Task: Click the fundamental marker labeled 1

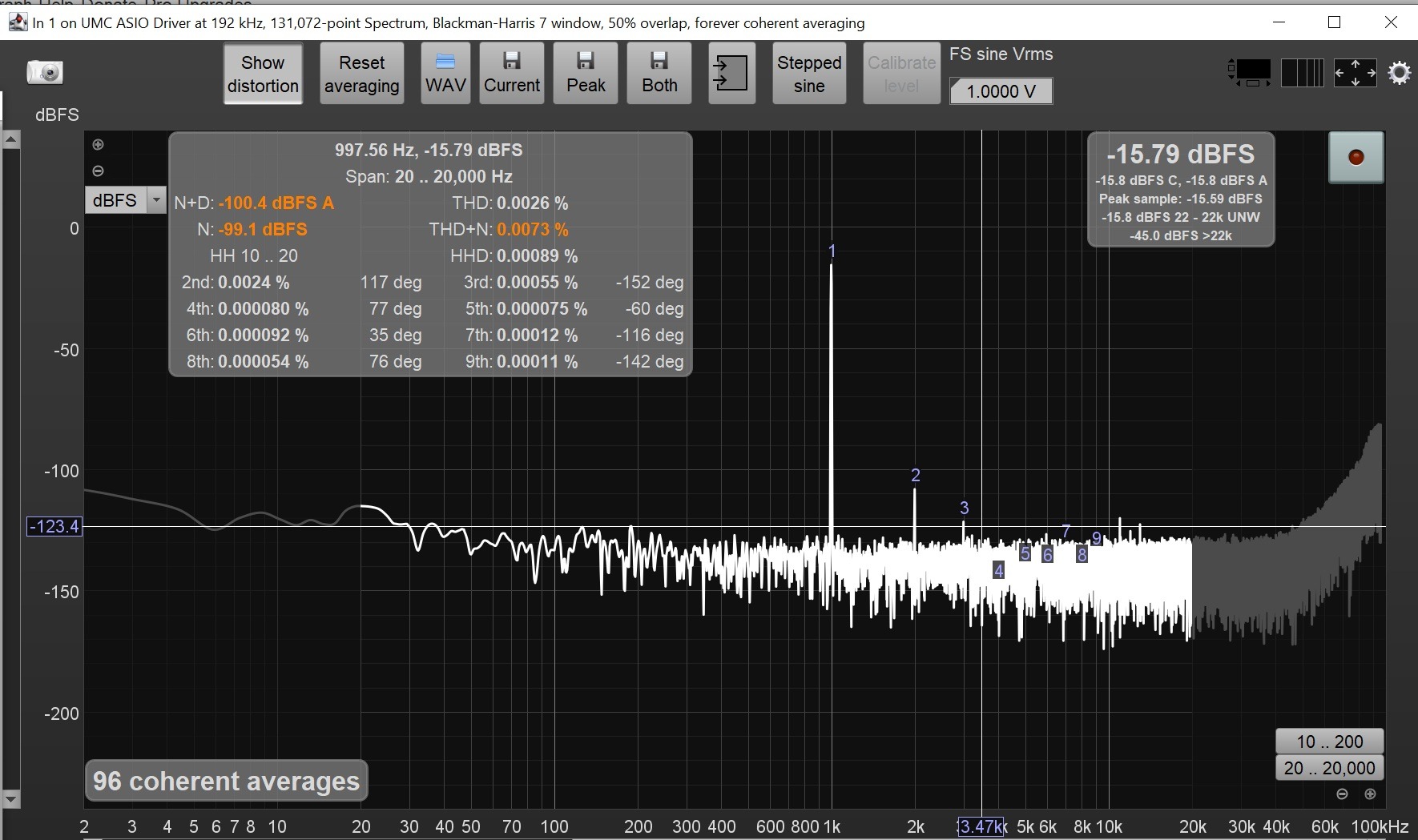Action: (832, 251)
